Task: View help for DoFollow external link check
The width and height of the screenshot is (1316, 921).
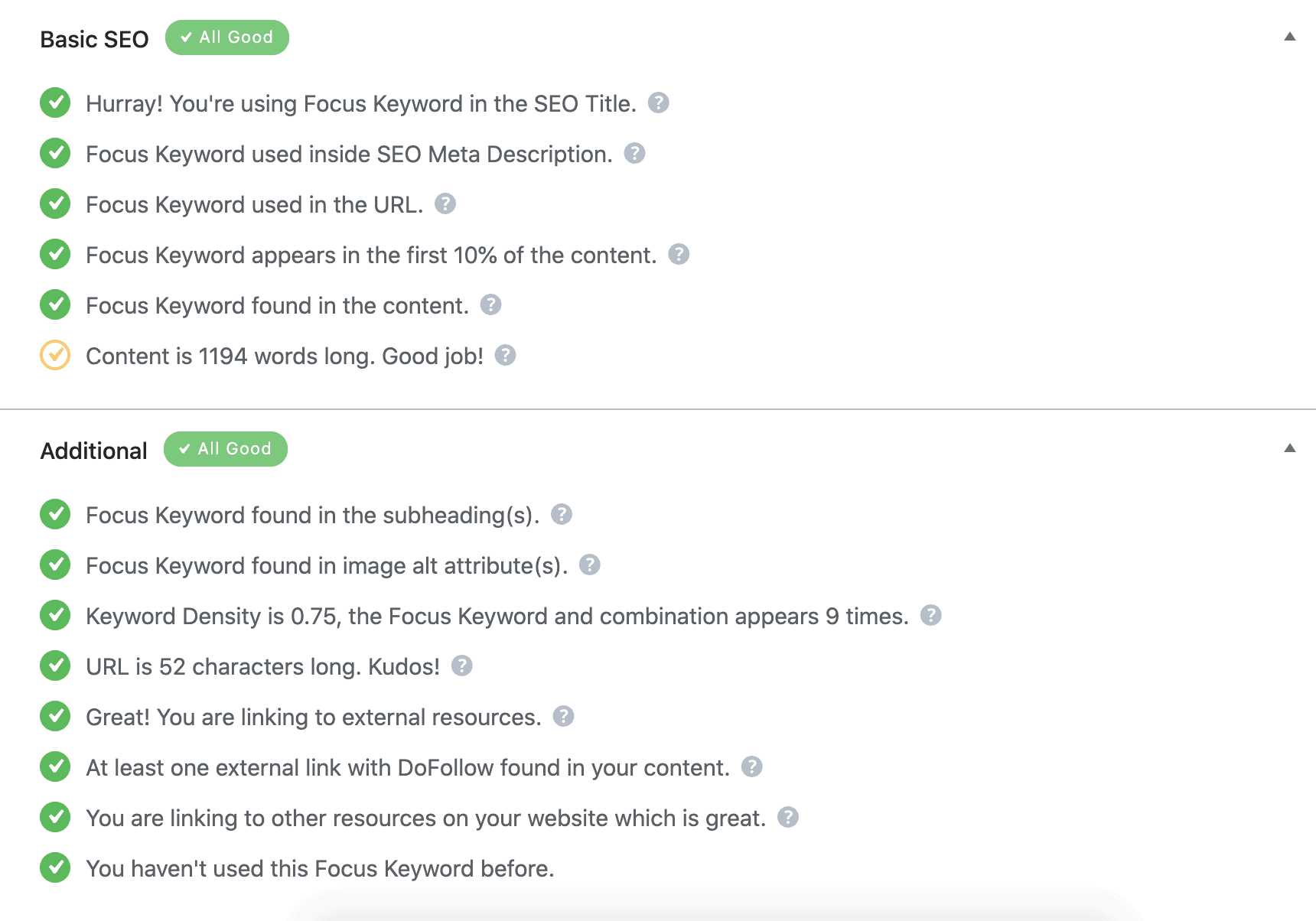Action: (x=751, y=767)
